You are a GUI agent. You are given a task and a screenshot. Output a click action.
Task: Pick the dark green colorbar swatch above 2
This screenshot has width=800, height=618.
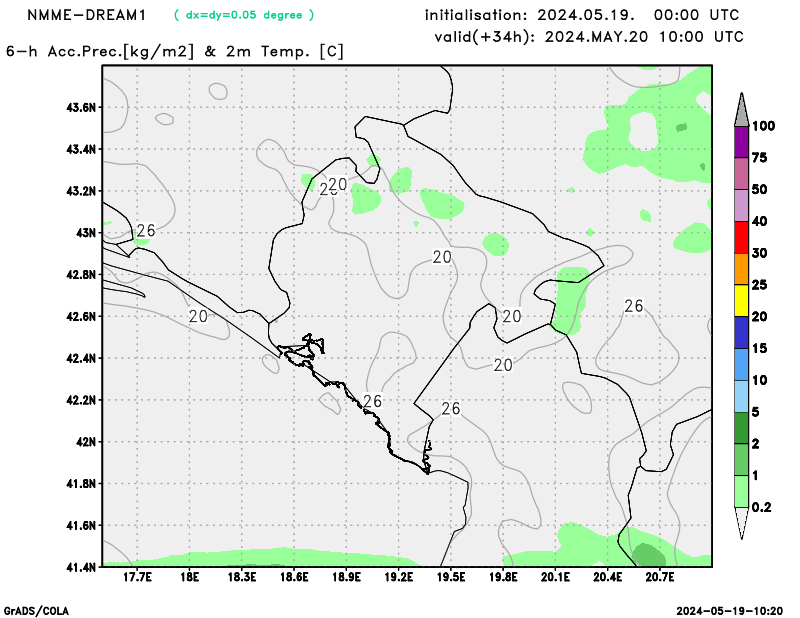(741, 428)
